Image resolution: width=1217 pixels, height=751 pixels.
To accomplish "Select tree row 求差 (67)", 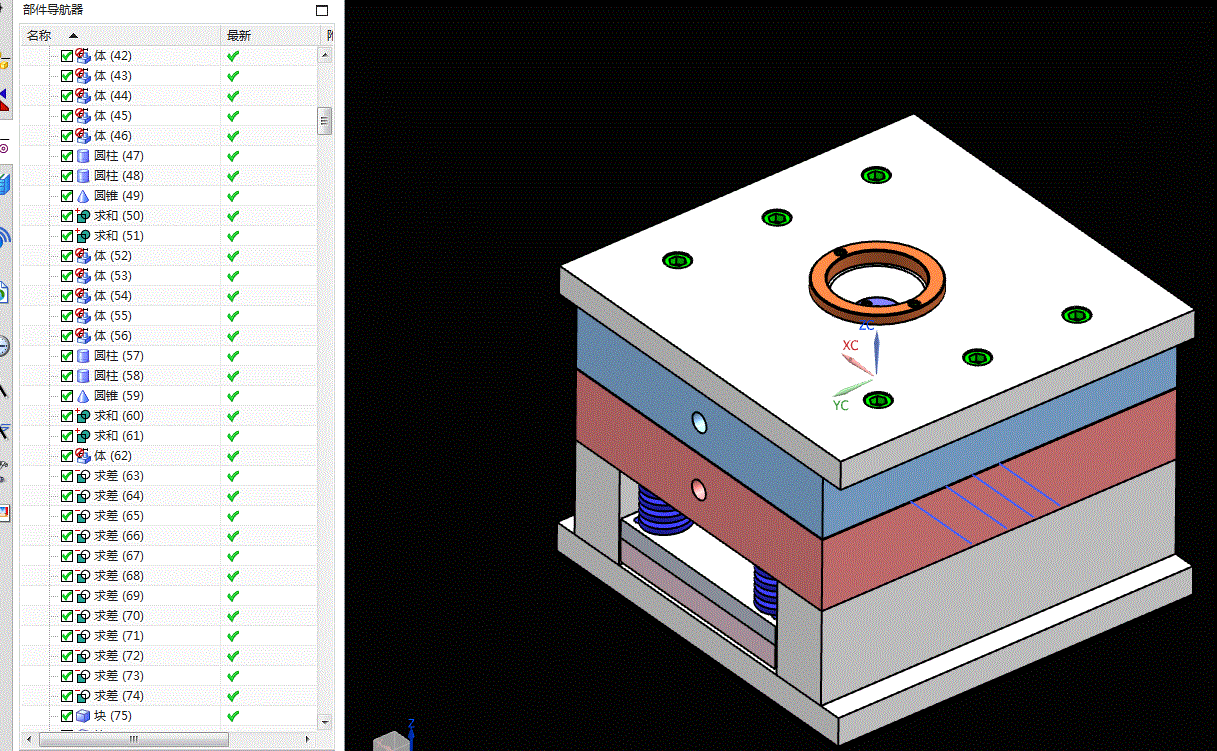I will pos(169,556).
